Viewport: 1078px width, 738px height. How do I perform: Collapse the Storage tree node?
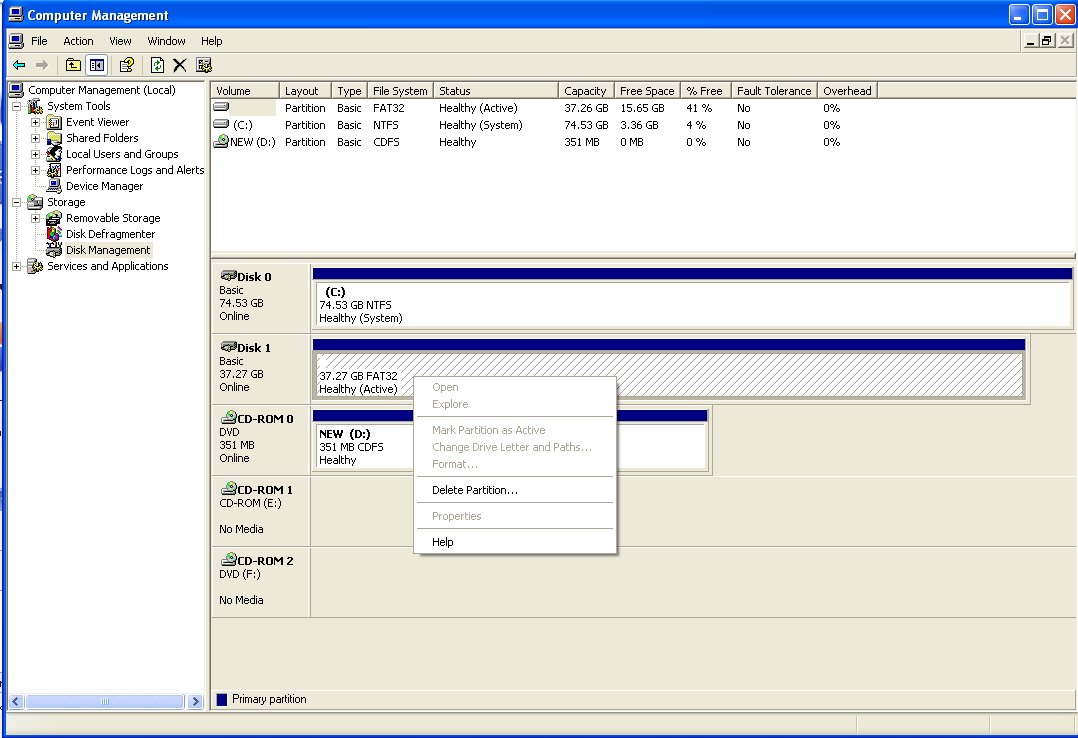point(15,202)
